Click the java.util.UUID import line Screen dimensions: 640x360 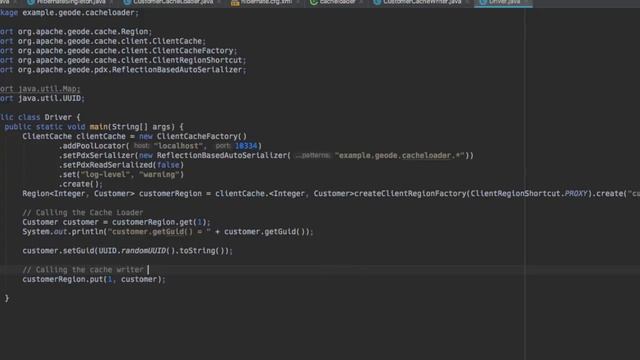coord(42,98)
